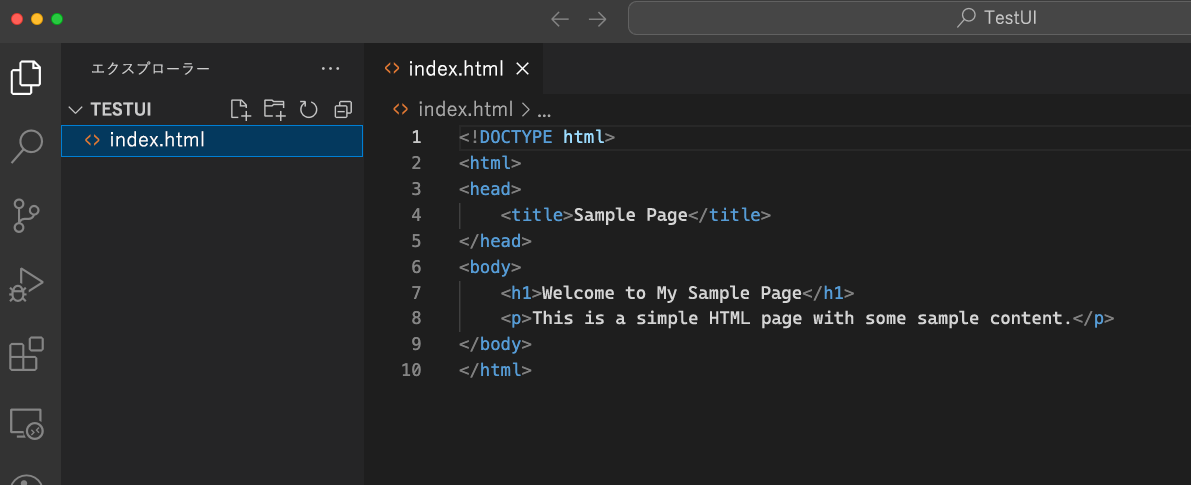This screenshot has width=1191, height=485.
Task: Click the TestUI command center search box
Action: (909, 18)
